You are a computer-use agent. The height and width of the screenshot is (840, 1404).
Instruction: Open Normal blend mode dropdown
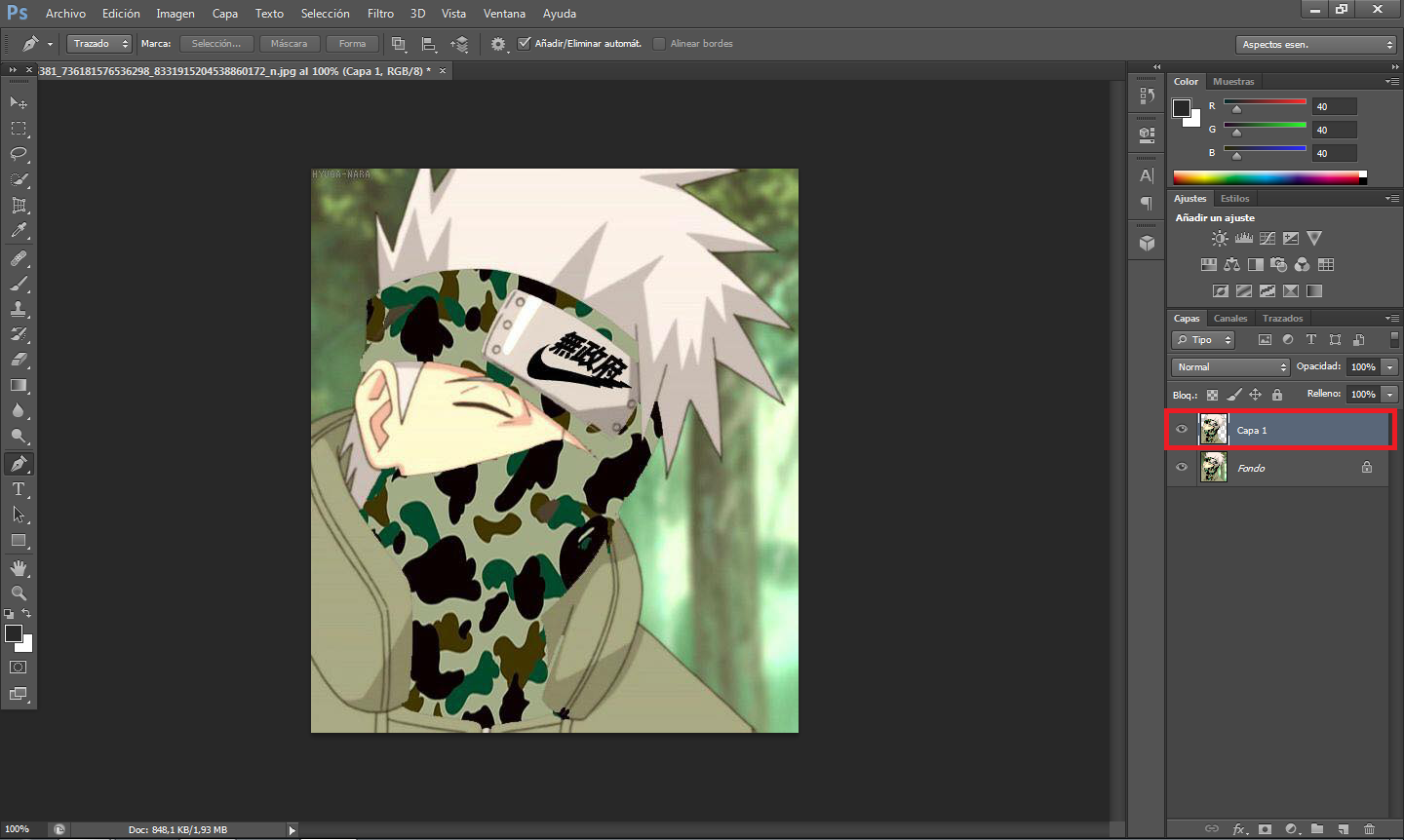1231,366
